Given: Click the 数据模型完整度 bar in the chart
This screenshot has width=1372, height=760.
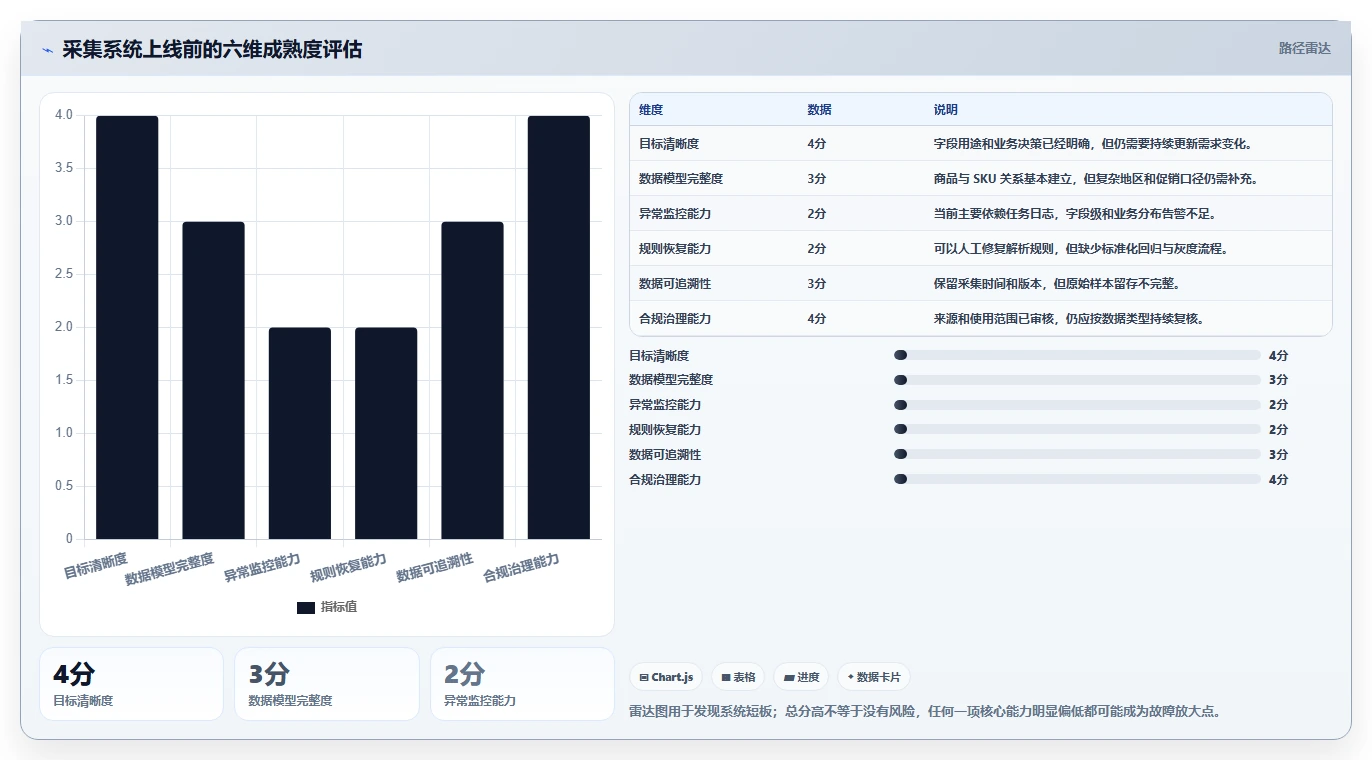Looking at the screenshot, I should point(213,380).
